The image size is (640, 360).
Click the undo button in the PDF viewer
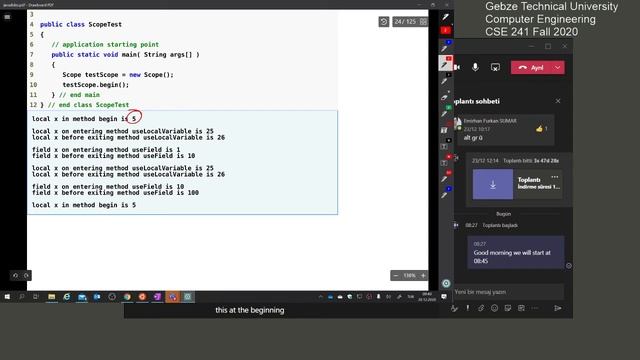[16, 276]
